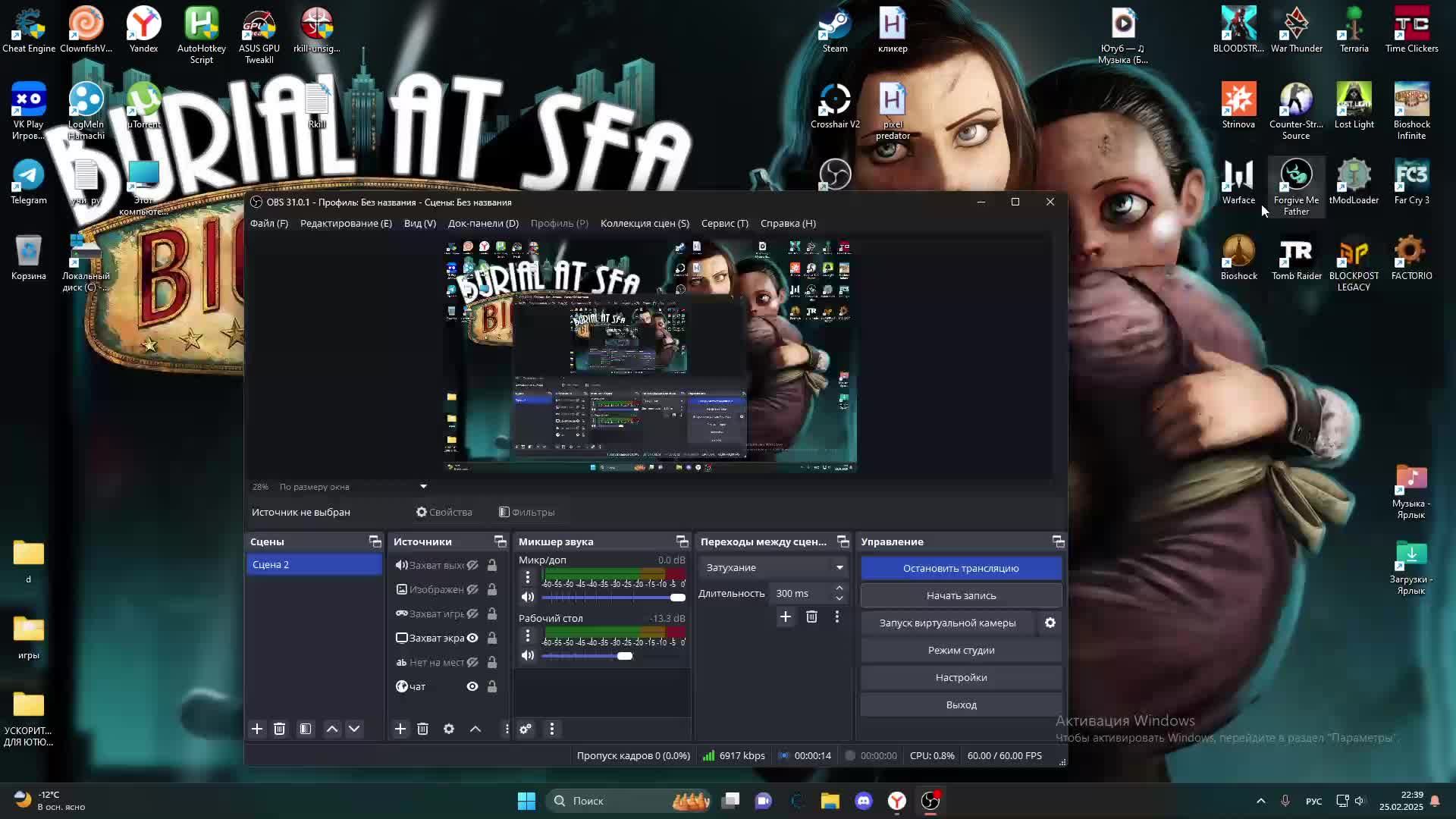The height and width of the screenshot is (819, 1456).
Task: Open Коллекция сцен menu
Action: pos(645,223)
